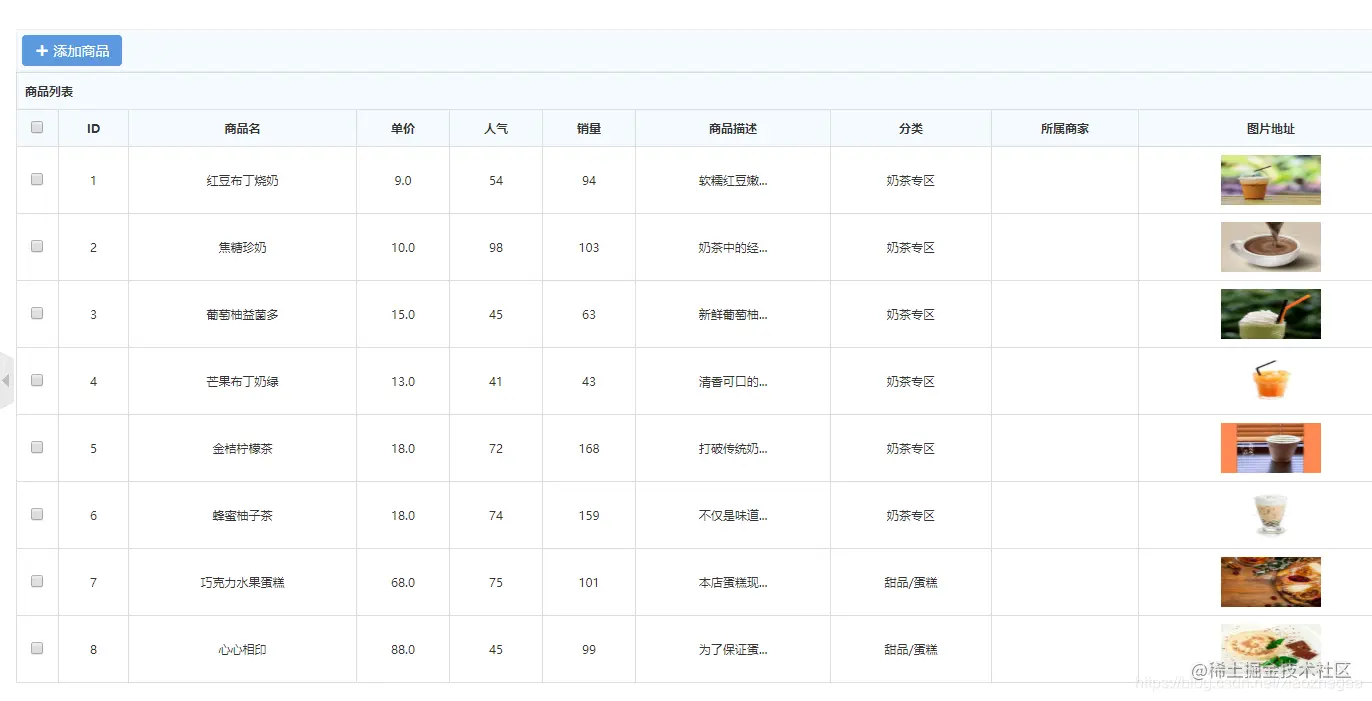Open the 芒果布丁奶绿 image thumbnail
This screenshot has width=1372, height=701.
pyautogui.click(x=1270, y=380)
